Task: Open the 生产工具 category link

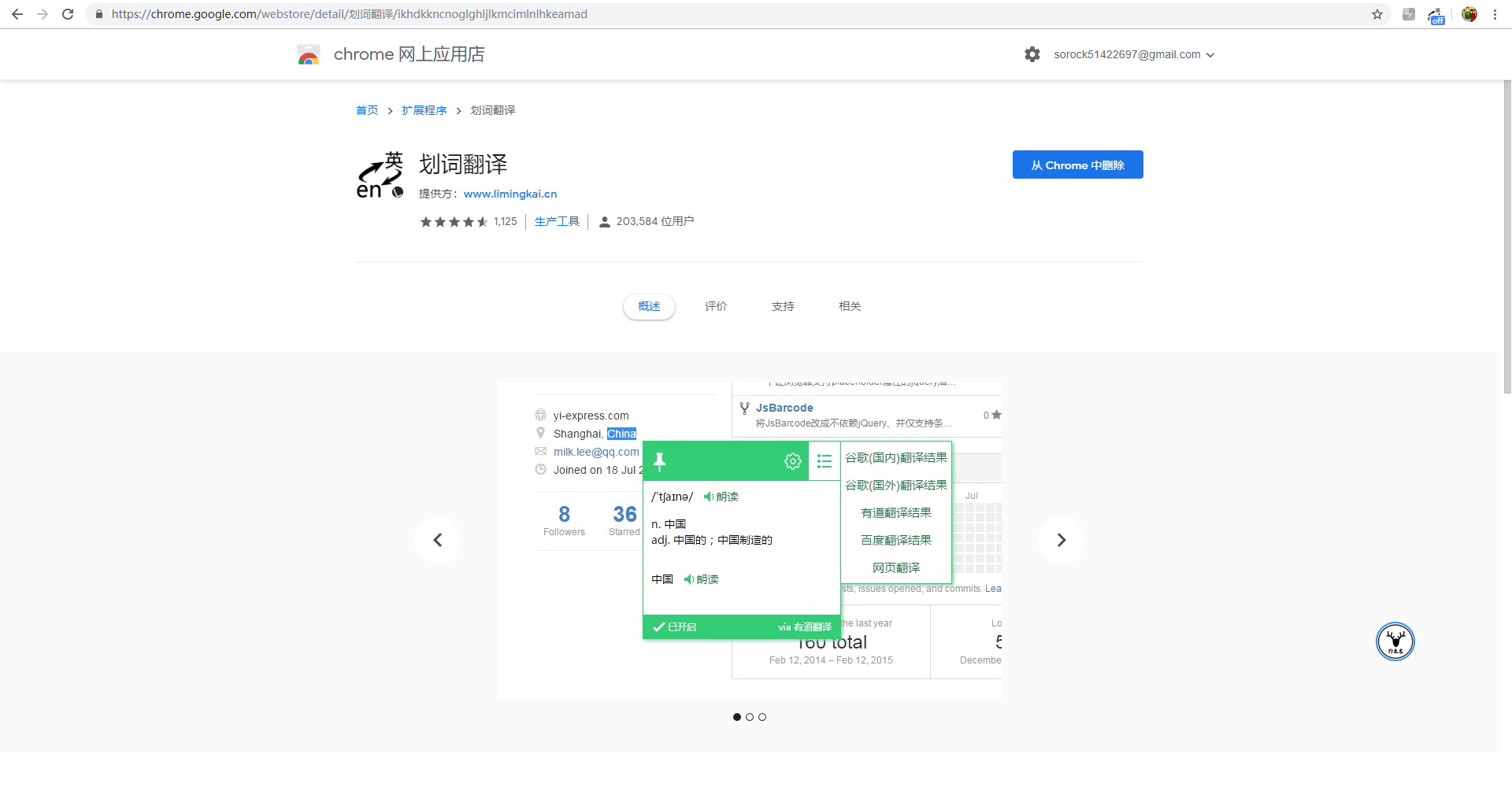Action: click(557, 222)
